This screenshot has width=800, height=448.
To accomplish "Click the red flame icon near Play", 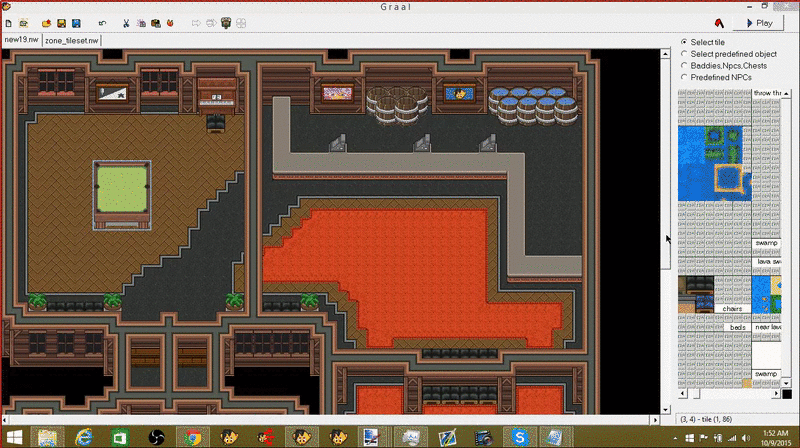I will pyautogui.click(x=719, y=23).
